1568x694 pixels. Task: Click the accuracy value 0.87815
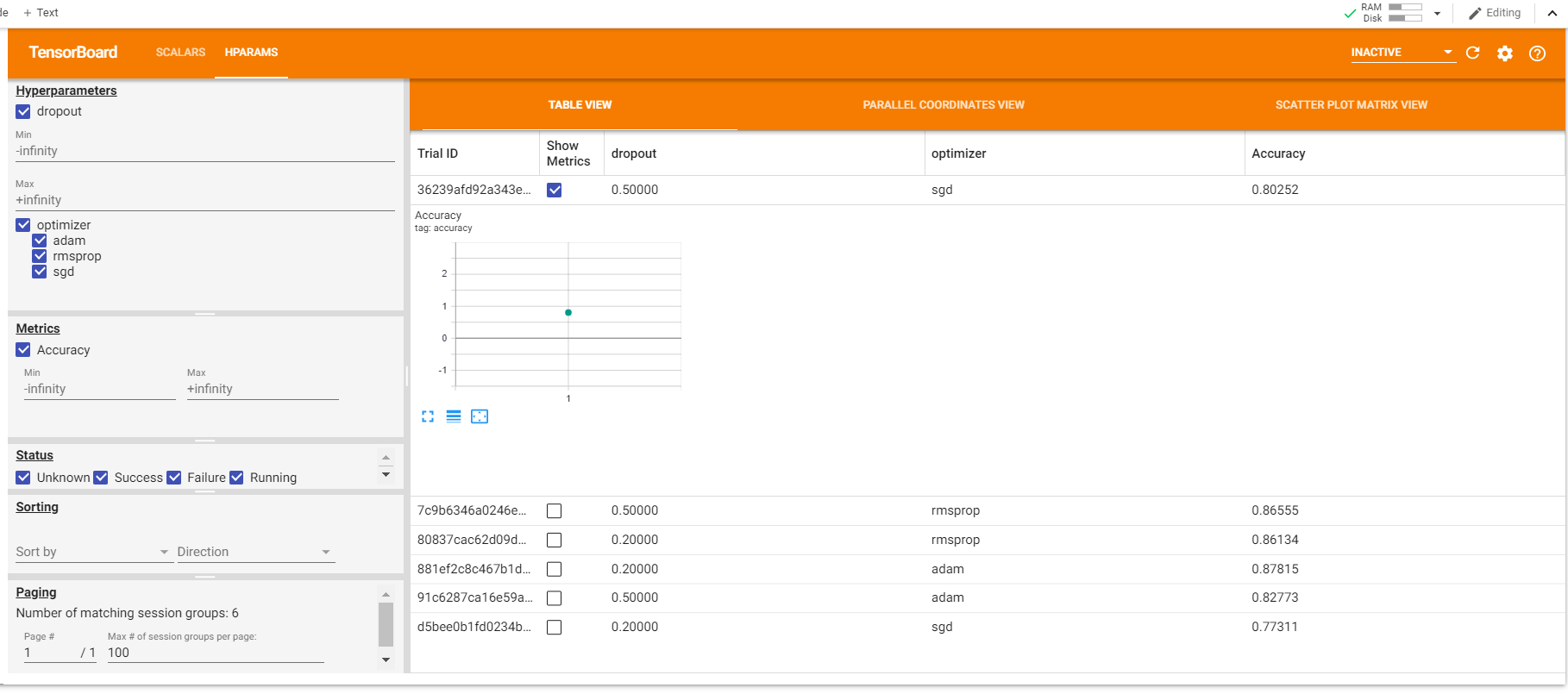coord(1275,569)
